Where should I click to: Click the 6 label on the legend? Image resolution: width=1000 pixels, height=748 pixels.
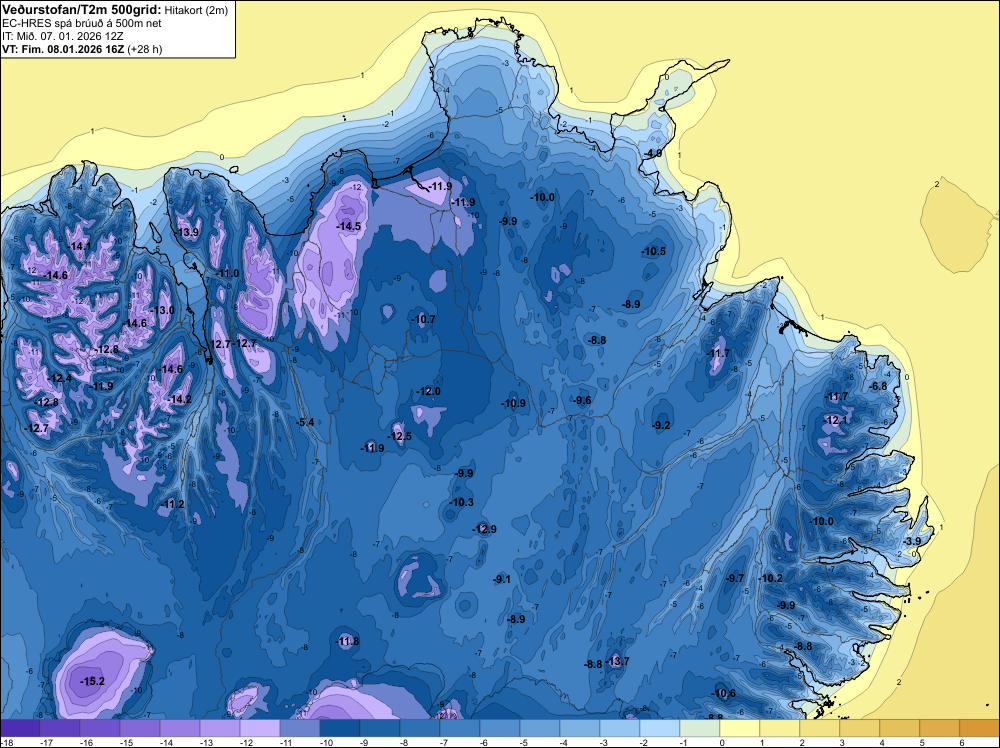(x=961, y=742)
